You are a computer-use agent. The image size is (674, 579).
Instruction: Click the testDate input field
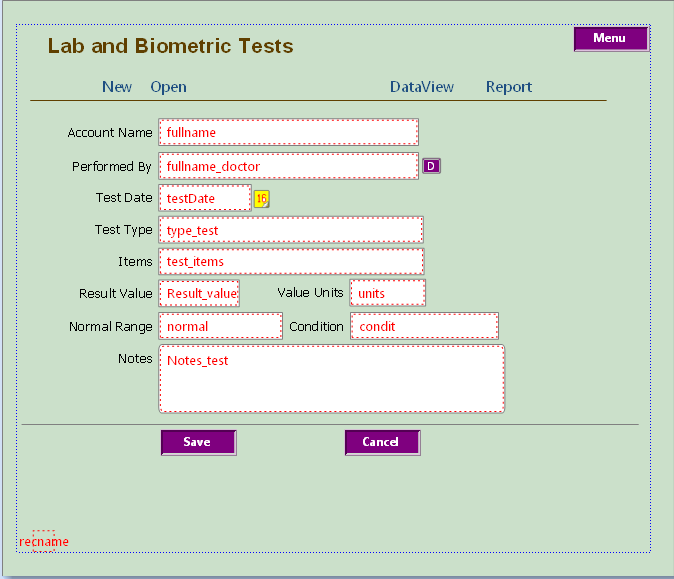(x=205, y=198)
